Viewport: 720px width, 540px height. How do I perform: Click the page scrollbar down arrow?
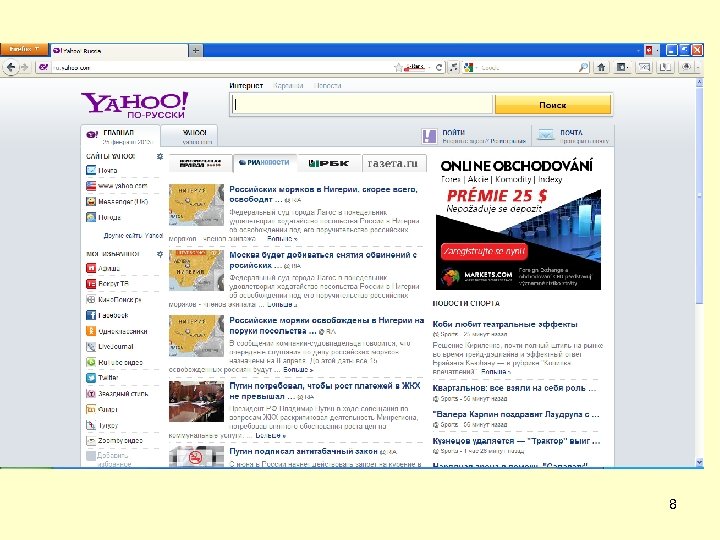click(x=699, y=462)
